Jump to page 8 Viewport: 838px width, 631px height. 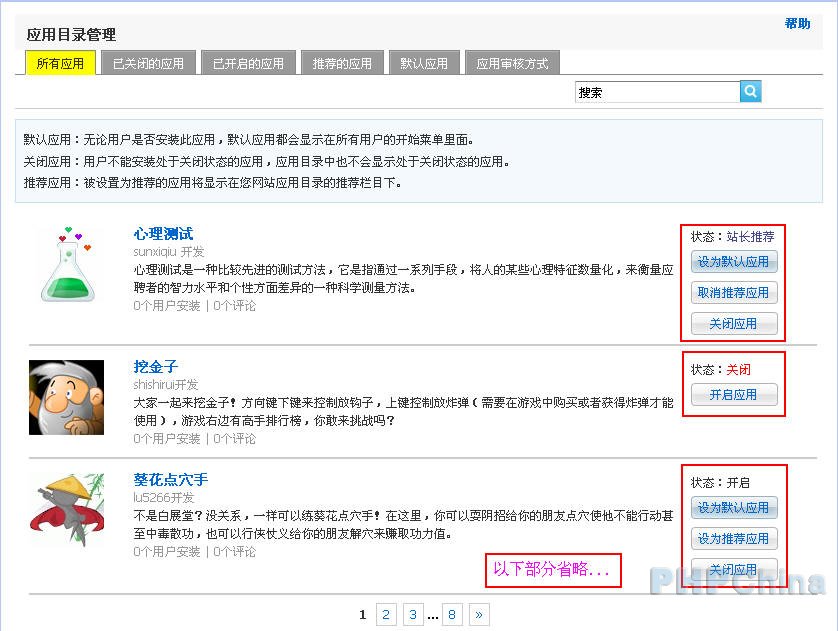[452, 614]
